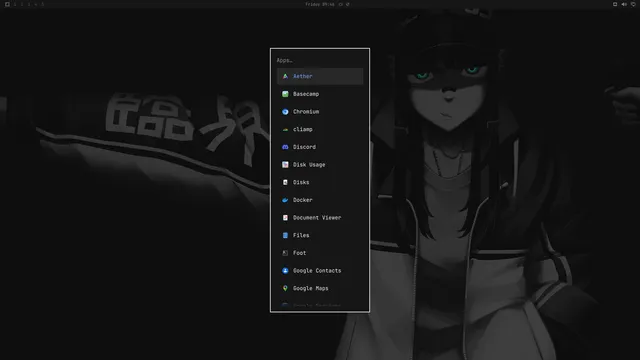
Task: Open the Disk Usage icon
Action: click(285, 164)
